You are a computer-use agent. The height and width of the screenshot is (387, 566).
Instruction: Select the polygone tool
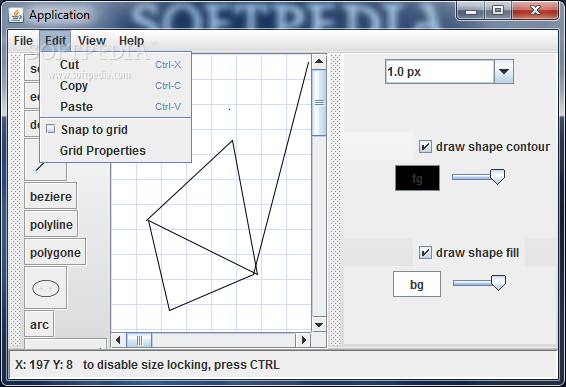click(55, 252)
